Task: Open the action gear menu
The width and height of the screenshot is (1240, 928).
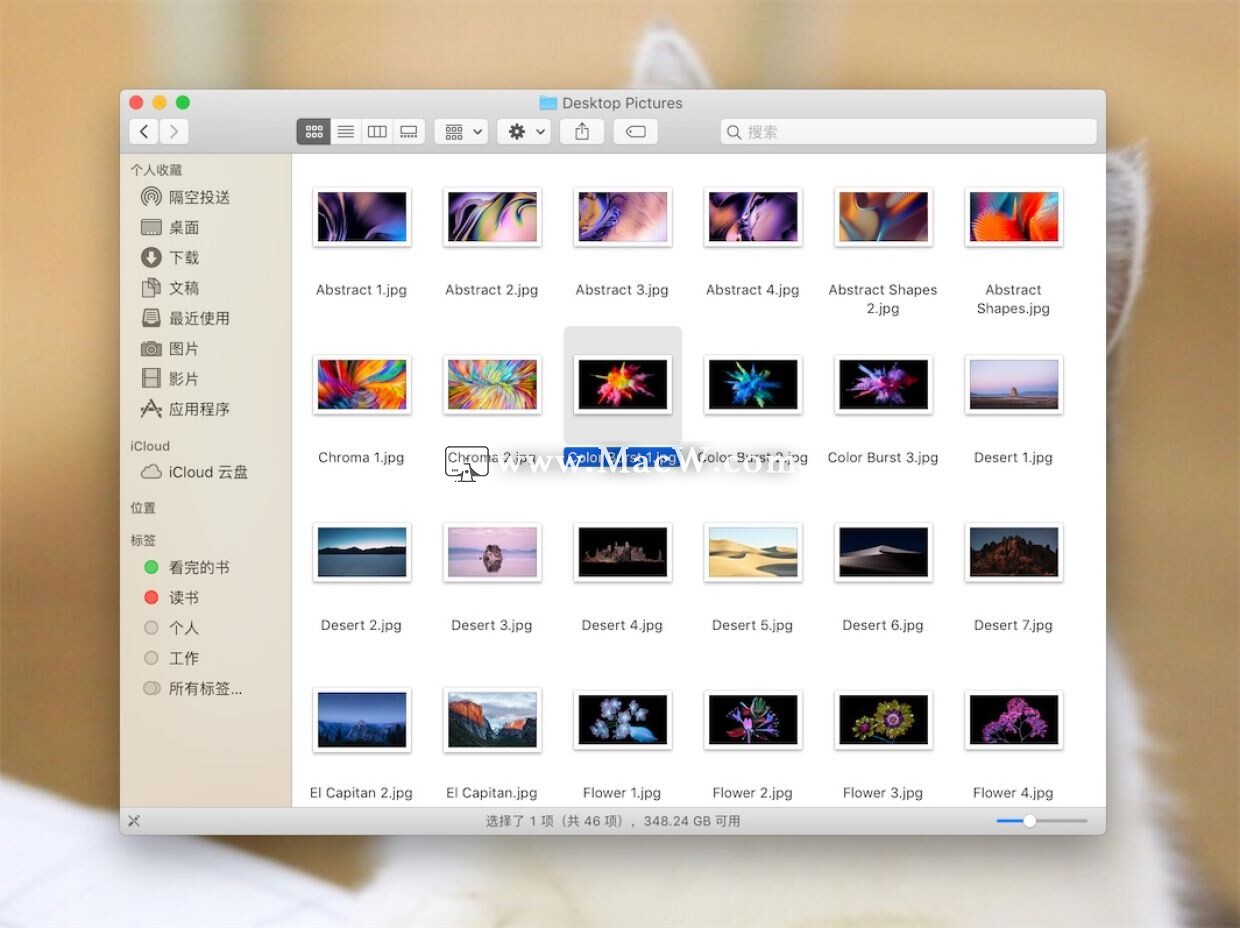Action: (523, 131)
